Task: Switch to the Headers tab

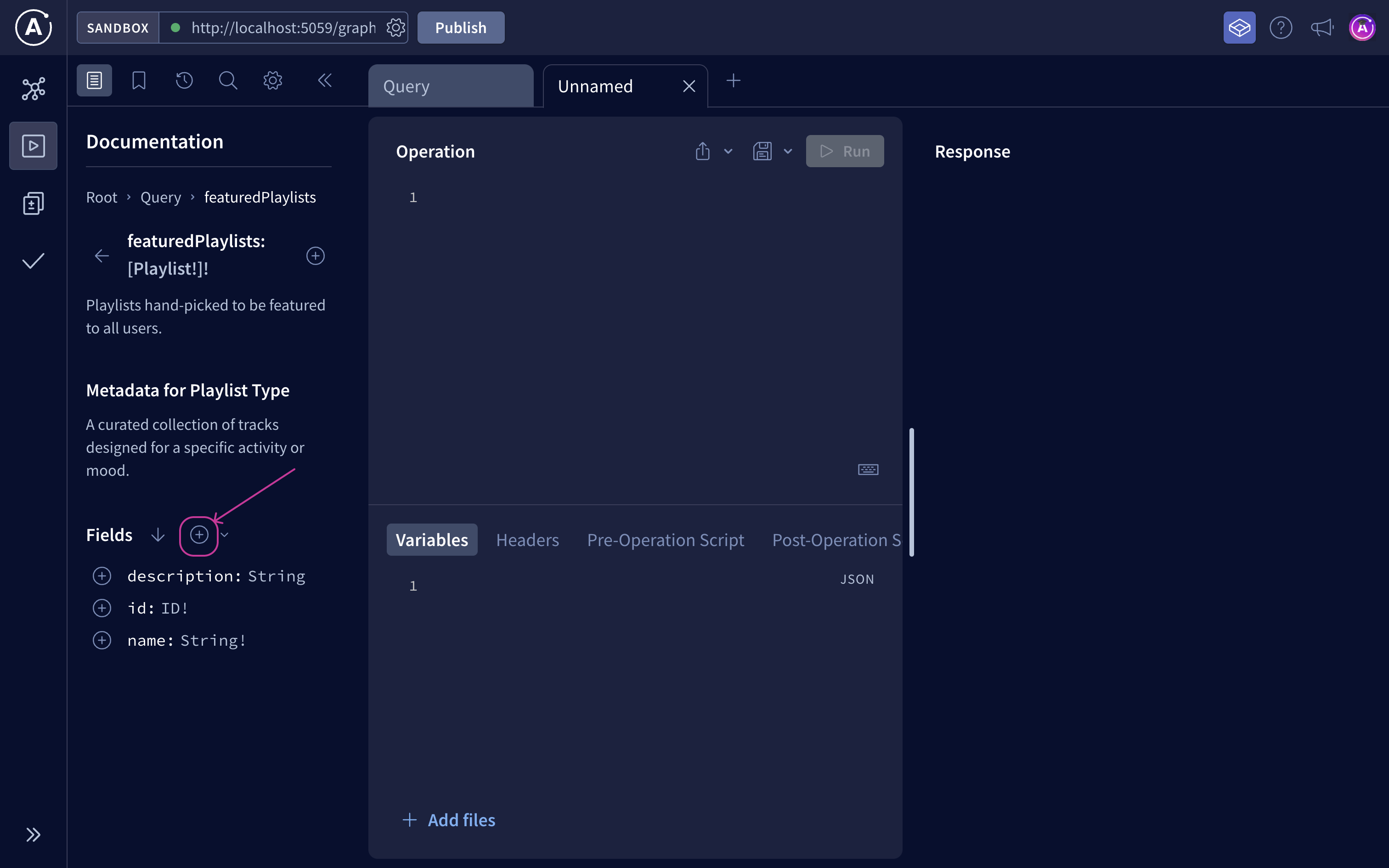Action: pos(527,540)
